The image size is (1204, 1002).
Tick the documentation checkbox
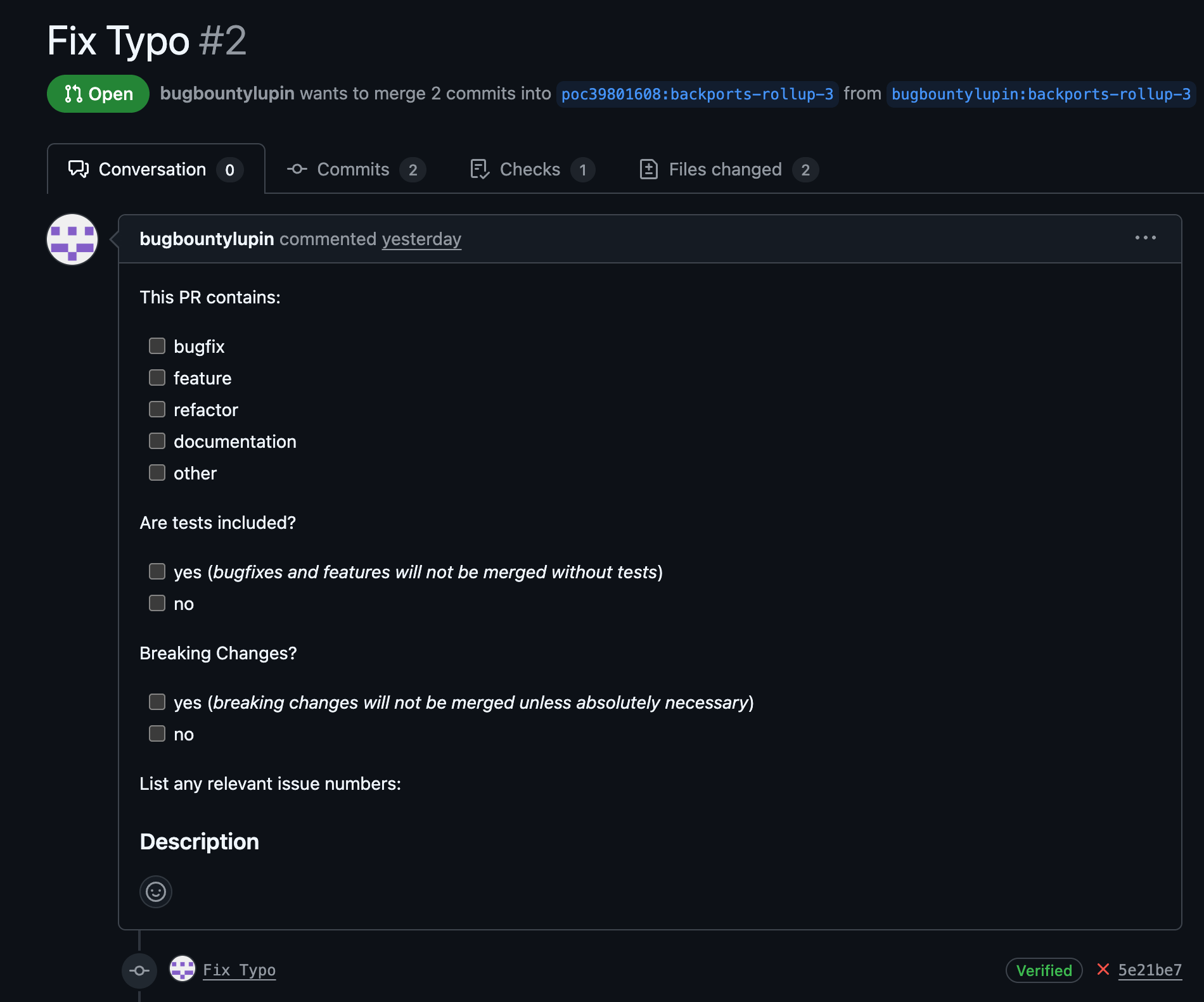pyautogui.click(x=157, y=441)
